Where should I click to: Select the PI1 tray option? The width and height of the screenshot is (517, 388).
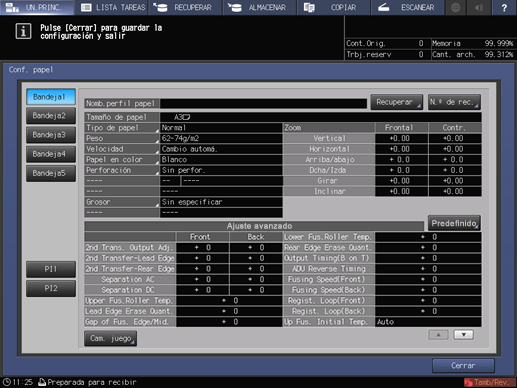[51, 269]
